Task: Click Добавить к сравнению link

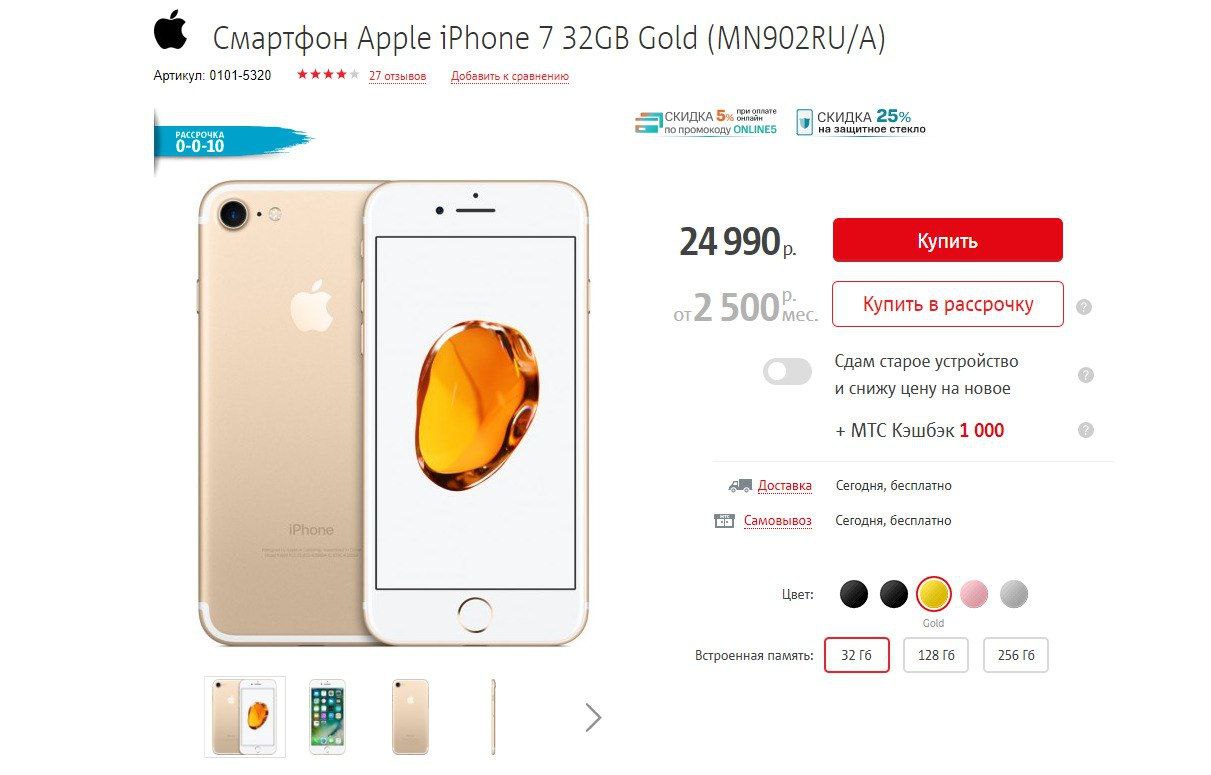Action: pos(510,76)
